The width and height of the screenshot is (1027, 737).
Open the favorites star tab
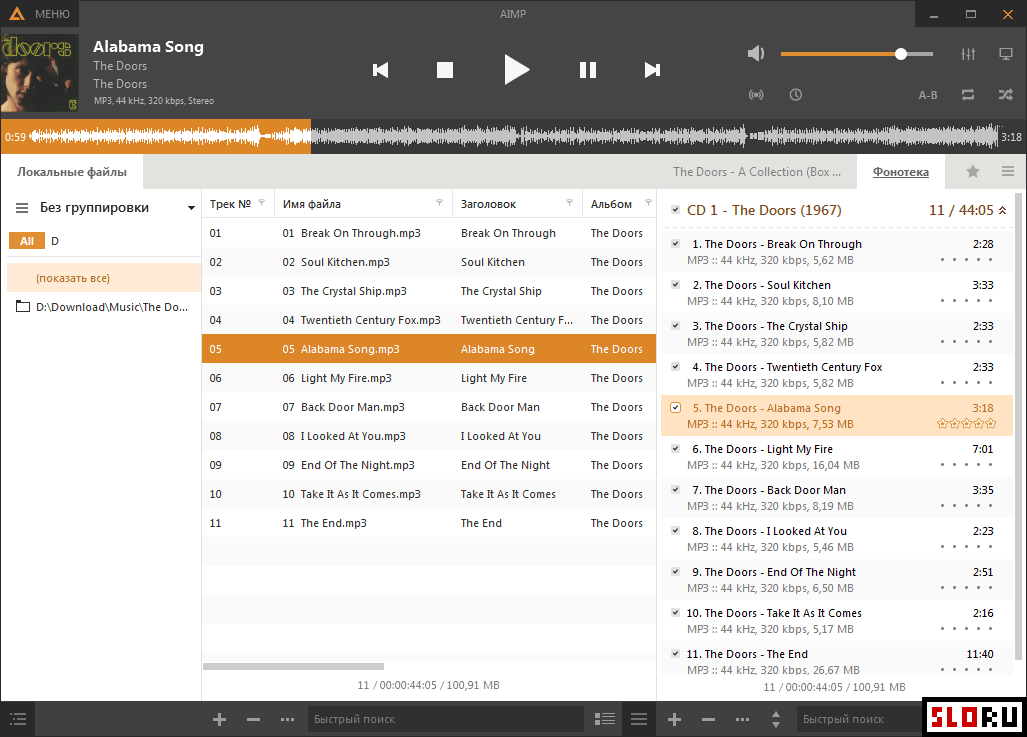(x=973, y=172)
